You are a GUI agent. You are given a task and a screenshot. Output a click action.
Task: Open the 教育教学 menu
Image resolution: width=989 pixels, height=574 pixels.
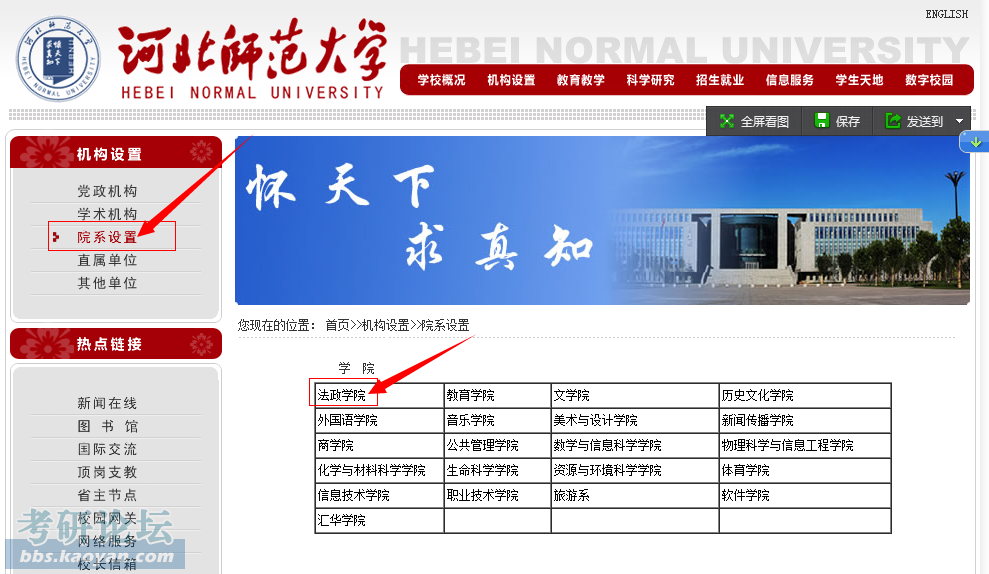580,80
